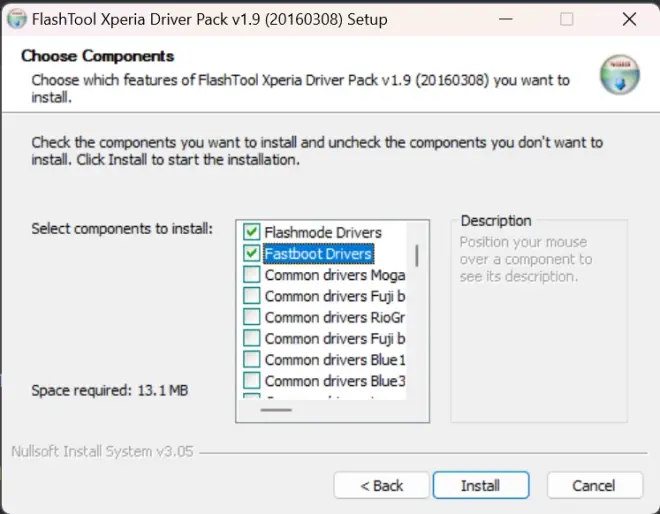The height and width of the screenshot is (514, 660).
Task: Click the Description group label
Action: click(x=496, y=221)
